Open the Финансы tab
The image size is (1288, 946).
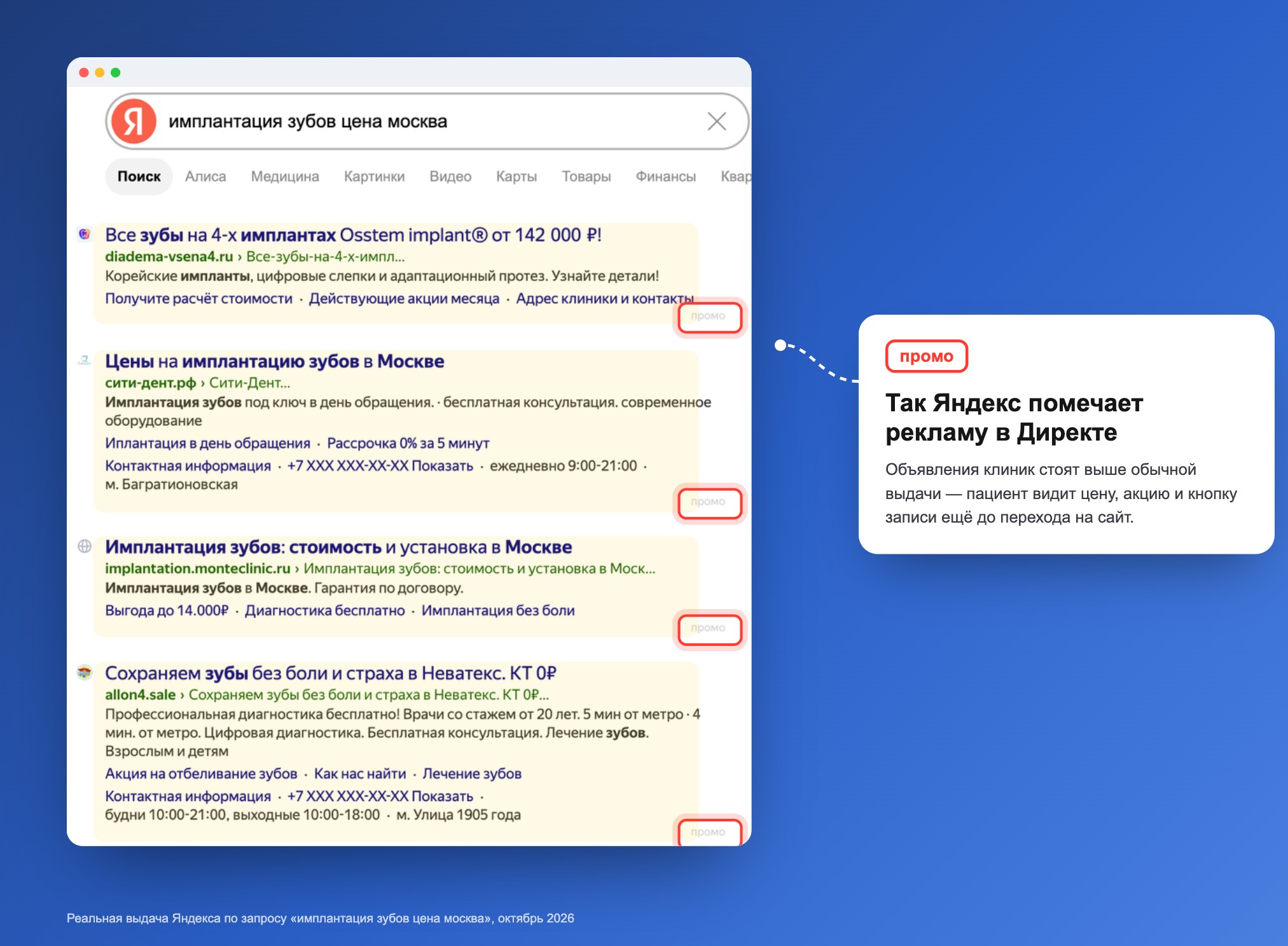[666, 176]
